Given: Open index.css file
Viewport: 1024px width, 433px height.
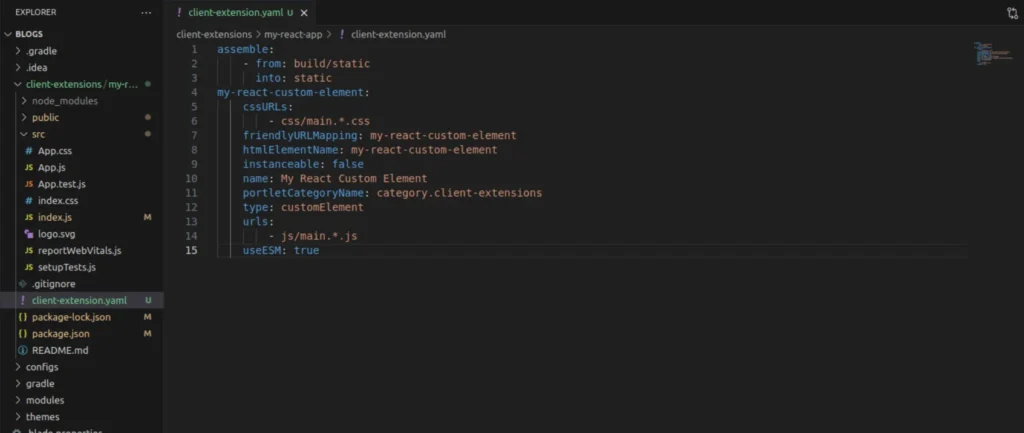Looking at the screenshot, I should point(58,201).
